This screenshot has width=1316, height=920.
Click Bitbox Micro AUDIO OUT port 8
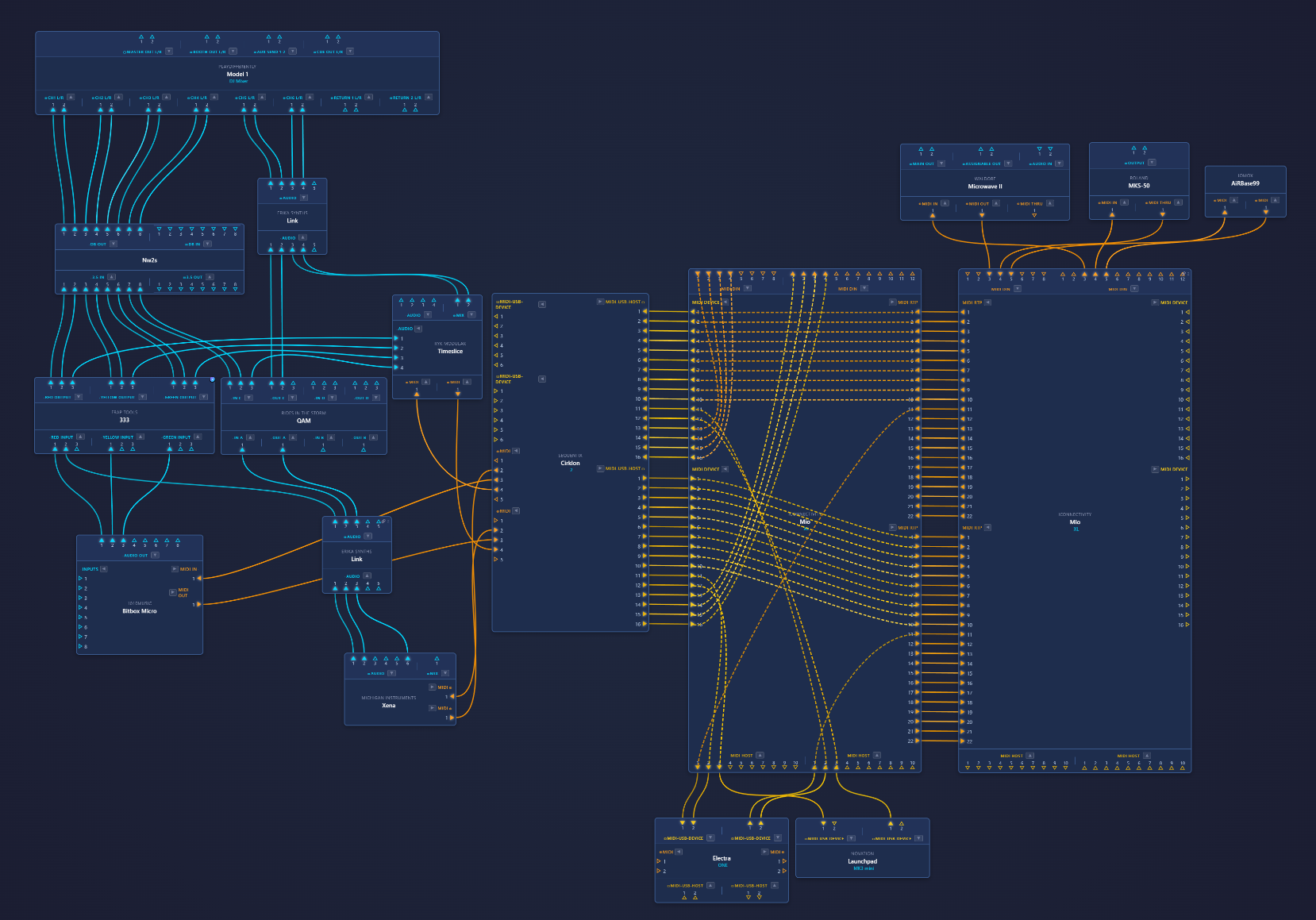coord(178,541)
